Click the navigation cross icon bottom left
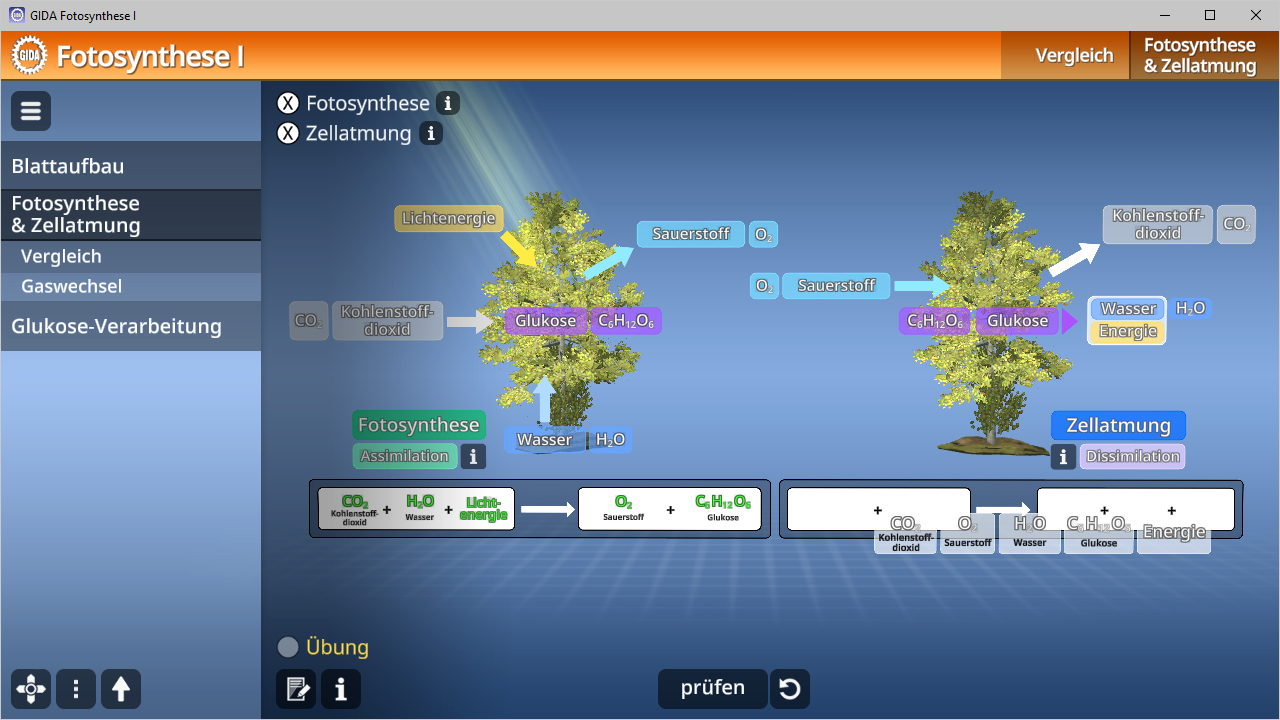 (x=31, y=689)
